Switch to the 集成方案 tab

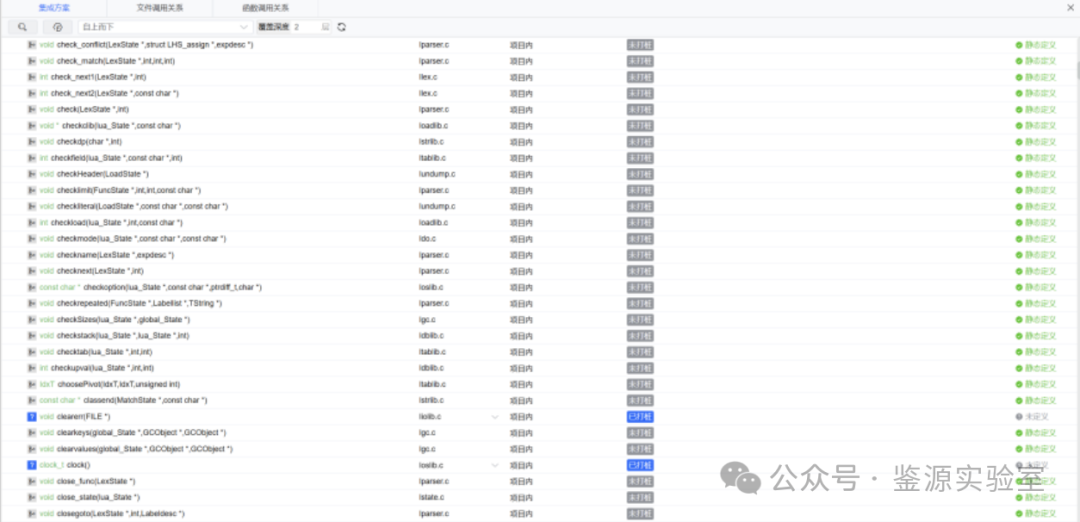[54, 8]
